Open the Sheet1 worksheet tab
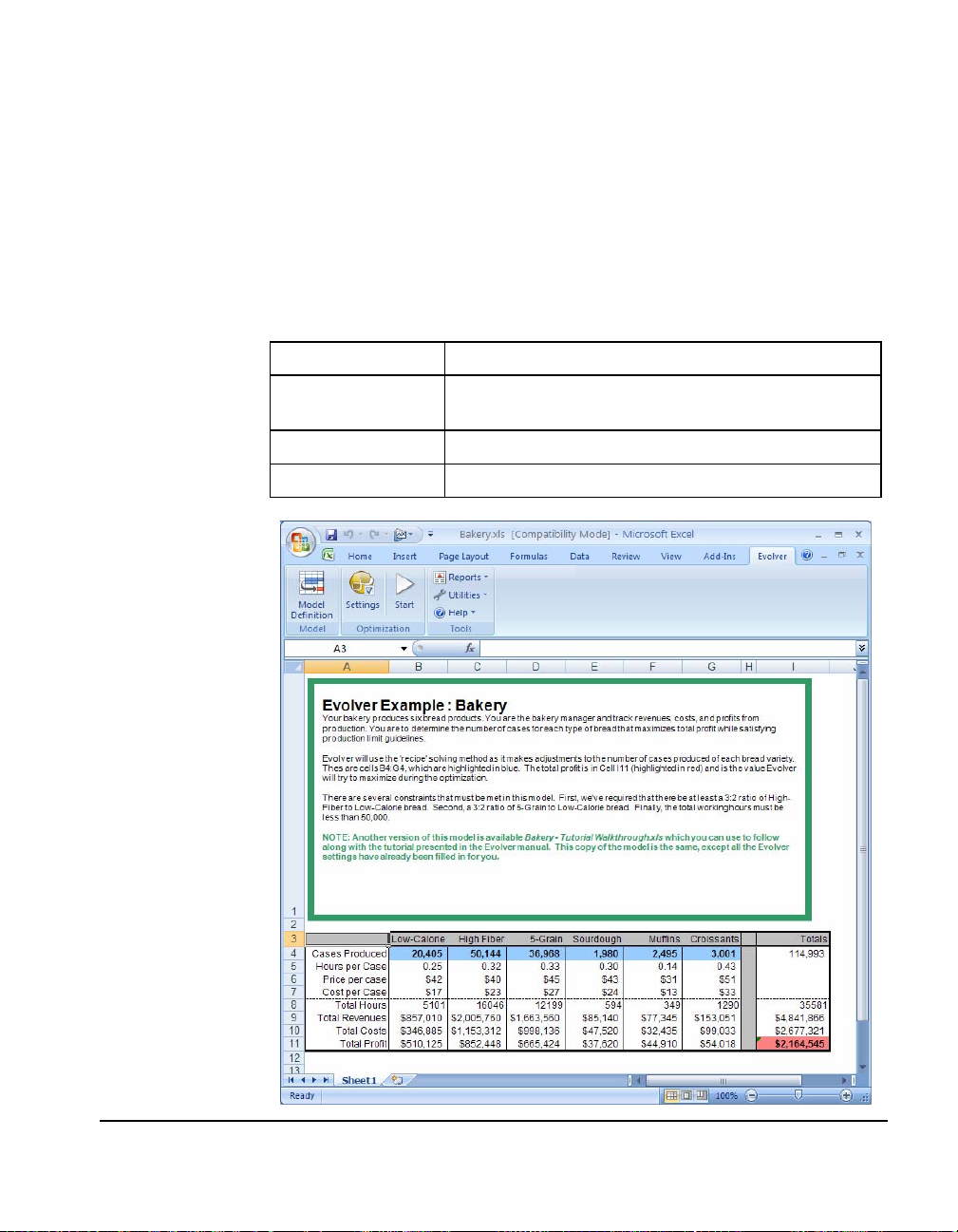Screen dimensions: 958x1232 pyautogui.click(x=360, y=1080)
